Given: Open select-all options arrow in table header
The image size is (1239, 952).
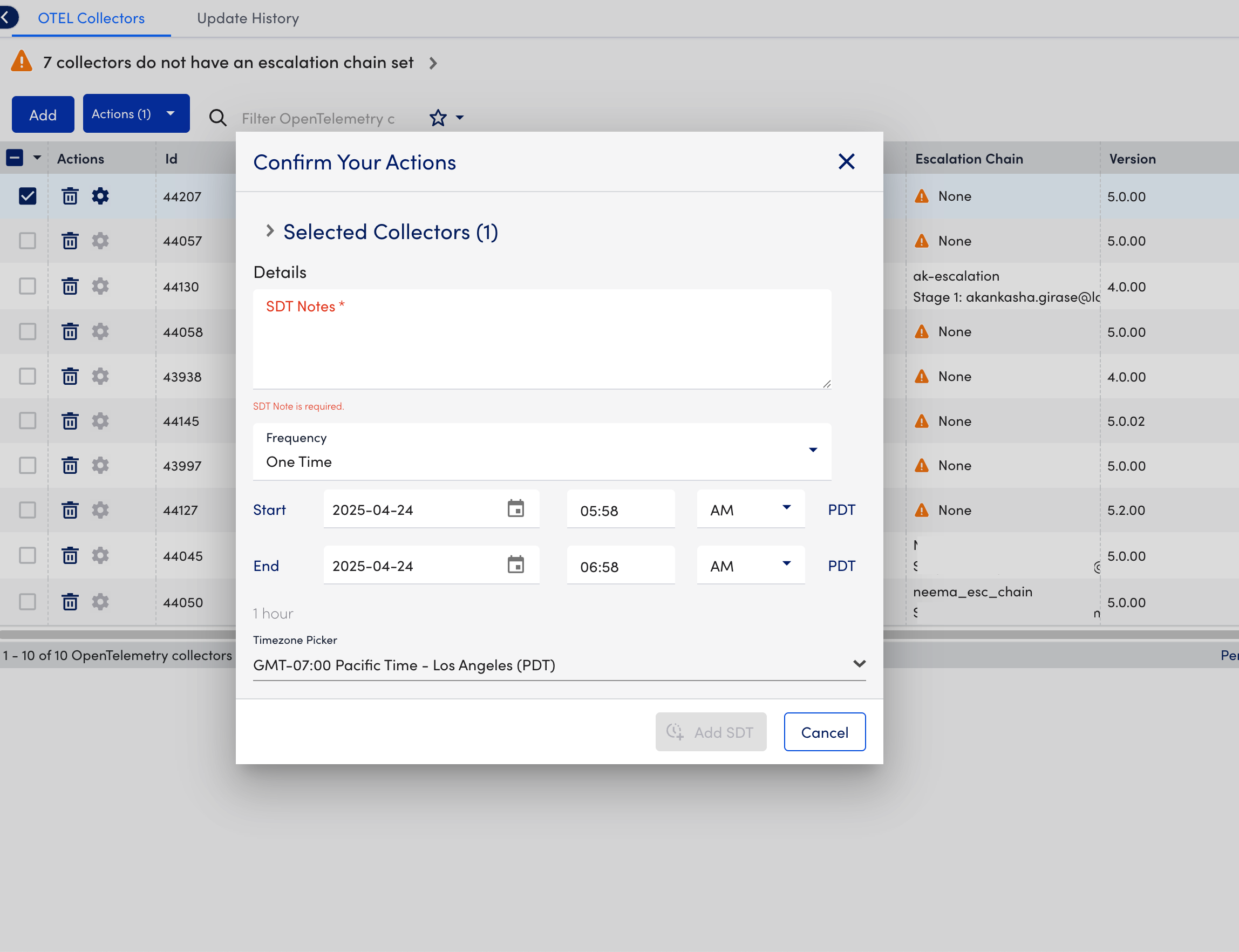Looking at the screenshot, I should (37, 158).
